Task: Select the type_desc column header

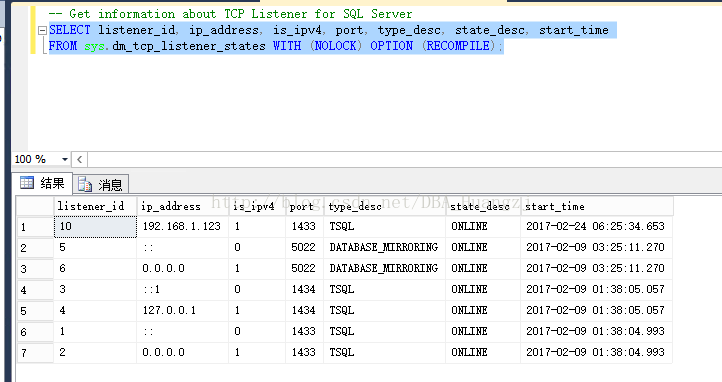Action: 385,206
